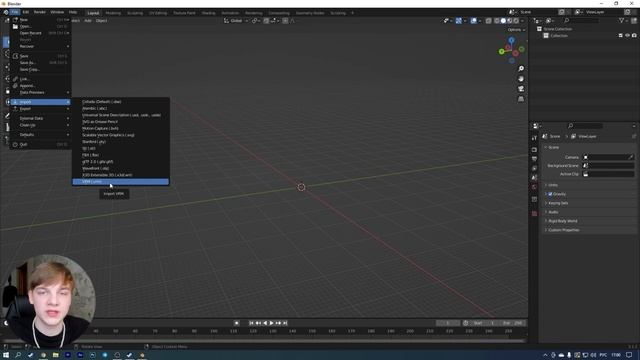The height and width of the screenshot is (360, 640).
Task: Select FBX (.fbx) import option
Action: [120, 155]
